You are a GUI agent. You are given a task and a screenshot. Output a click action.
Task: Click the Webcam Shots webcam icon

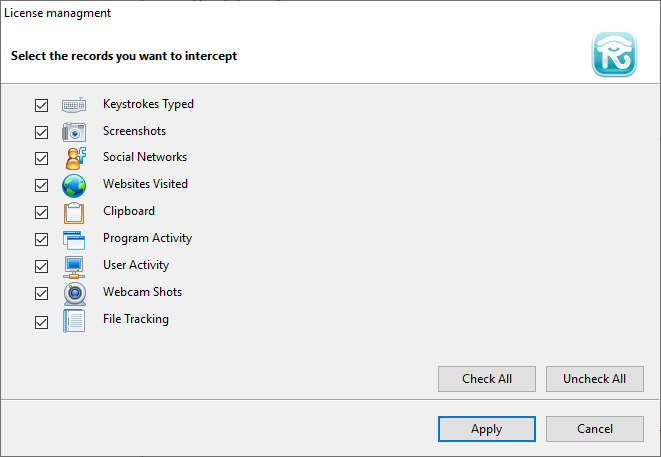[x=75, y=294]
